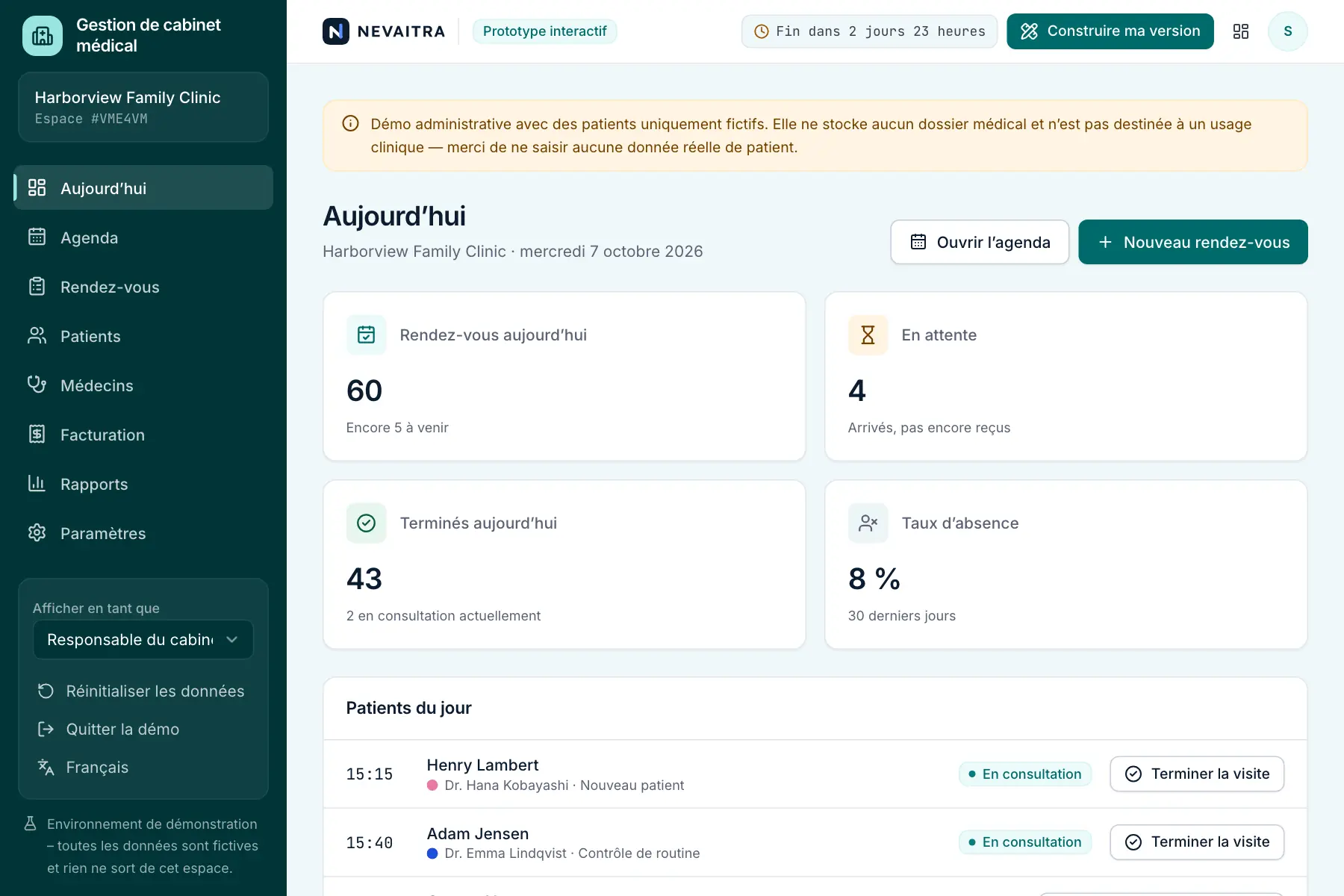Screen dimensions: 1344x896
Task: Click the user avatar labeled S
Action: pyautogui.click(x=1288, y=31)
